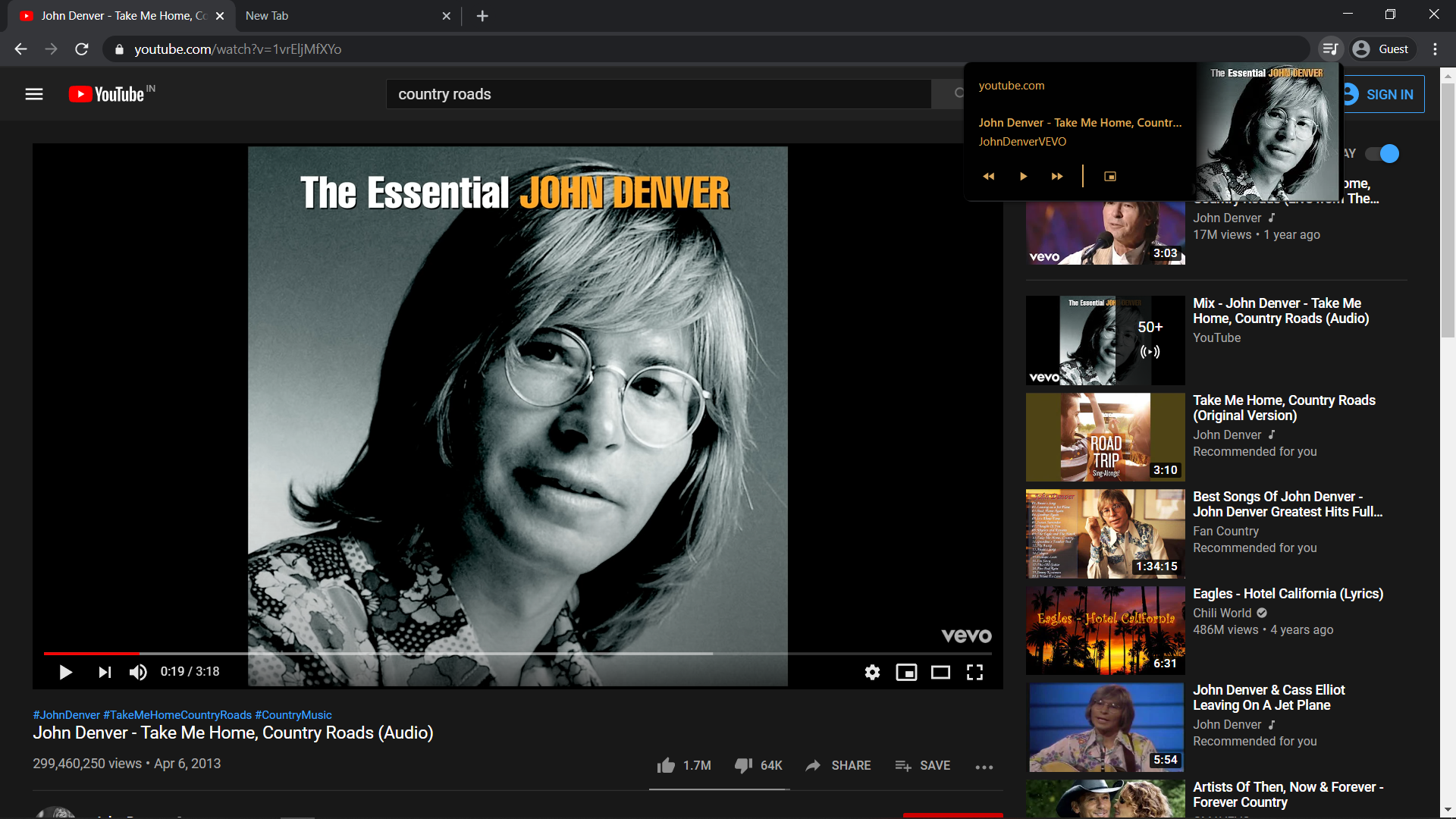Open the #JohnDenver hashtag link

point(66,715)
